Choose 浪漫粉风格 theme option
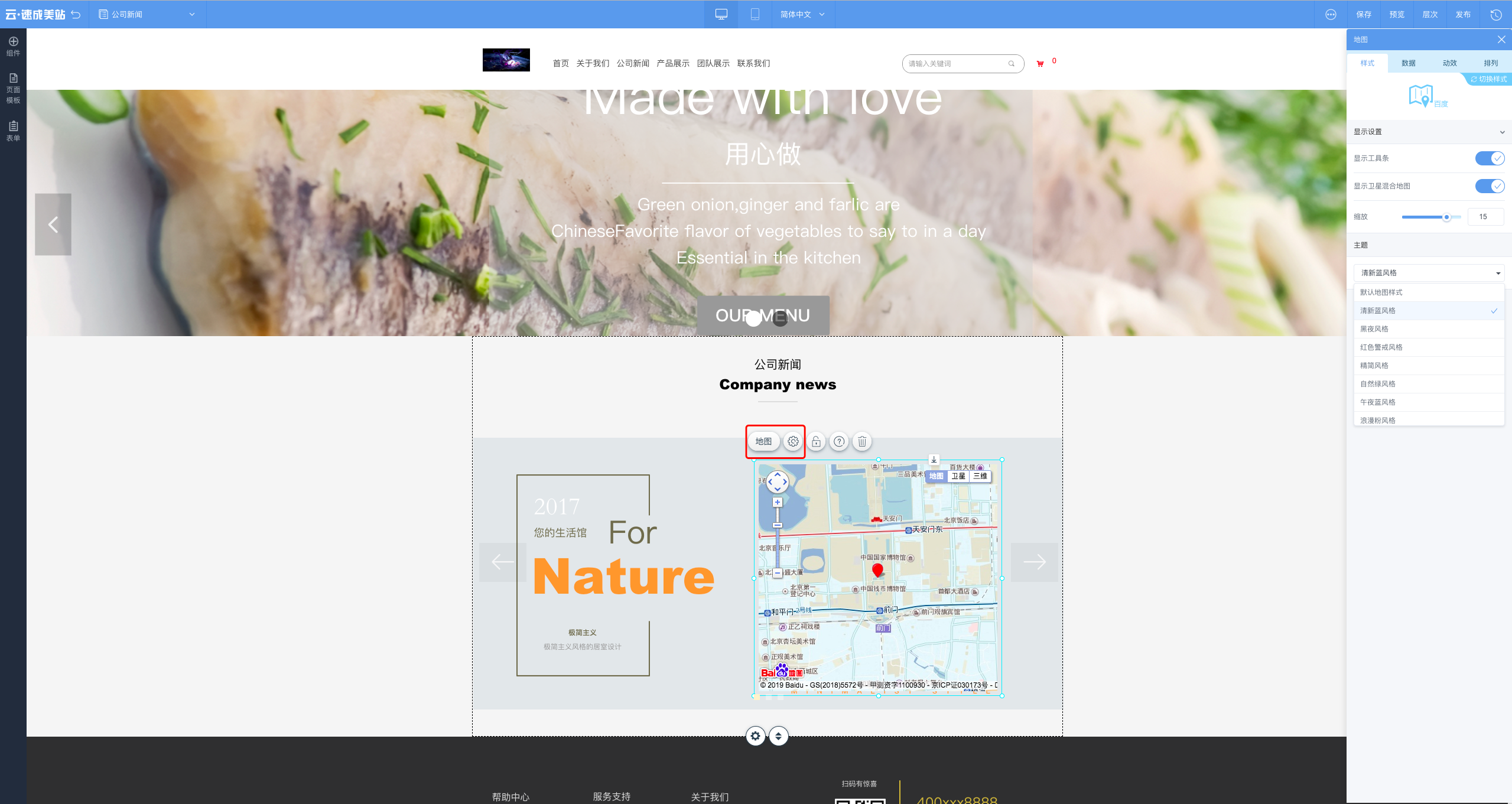This screenshot has width=1512, height=804. 1429,419
